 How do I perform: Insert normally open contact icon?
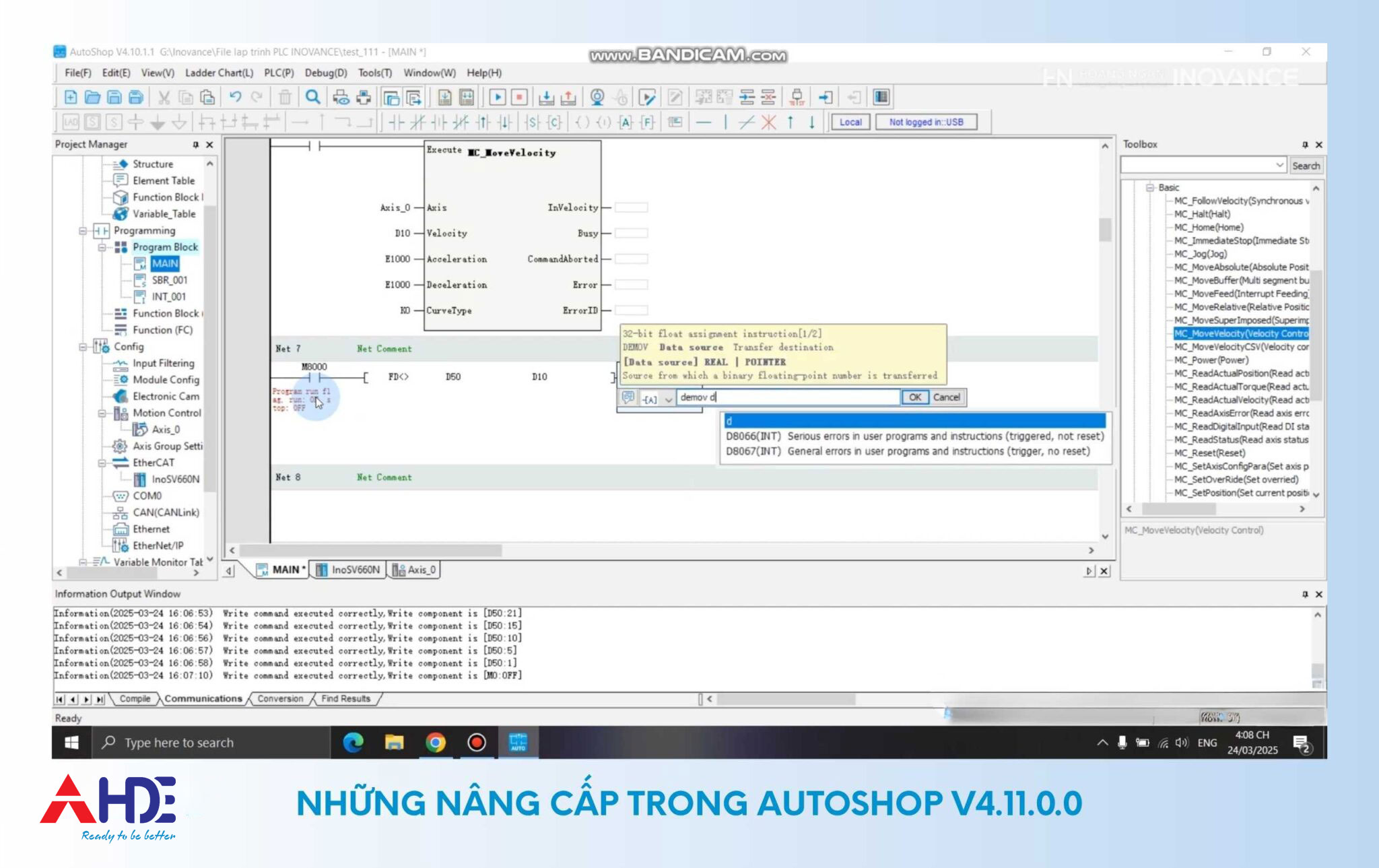click(396, 123)
